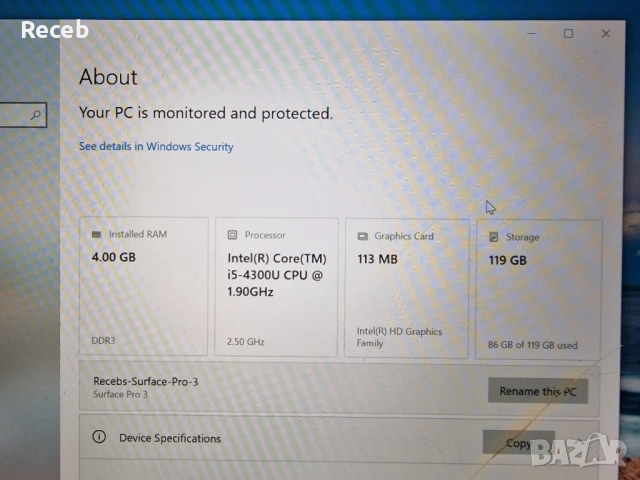Click the Processor icon

(232, 235)
